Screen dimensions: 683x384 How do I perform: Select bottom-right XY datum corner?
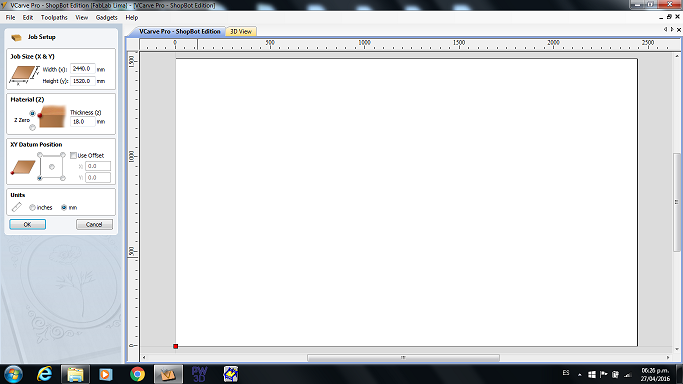click(63, 178)
